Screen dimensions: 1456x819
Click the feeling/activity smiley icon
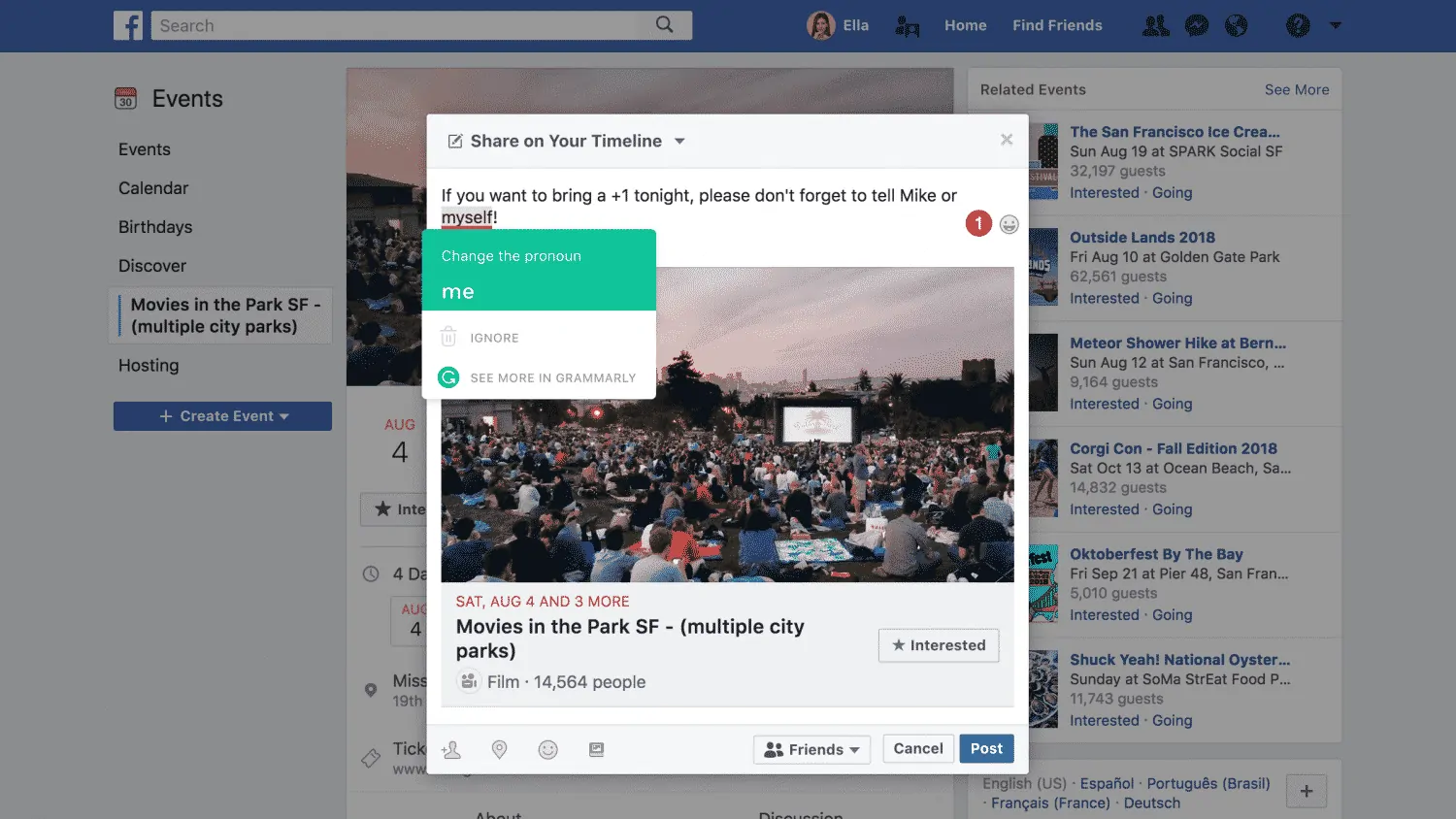pos(548,749)
